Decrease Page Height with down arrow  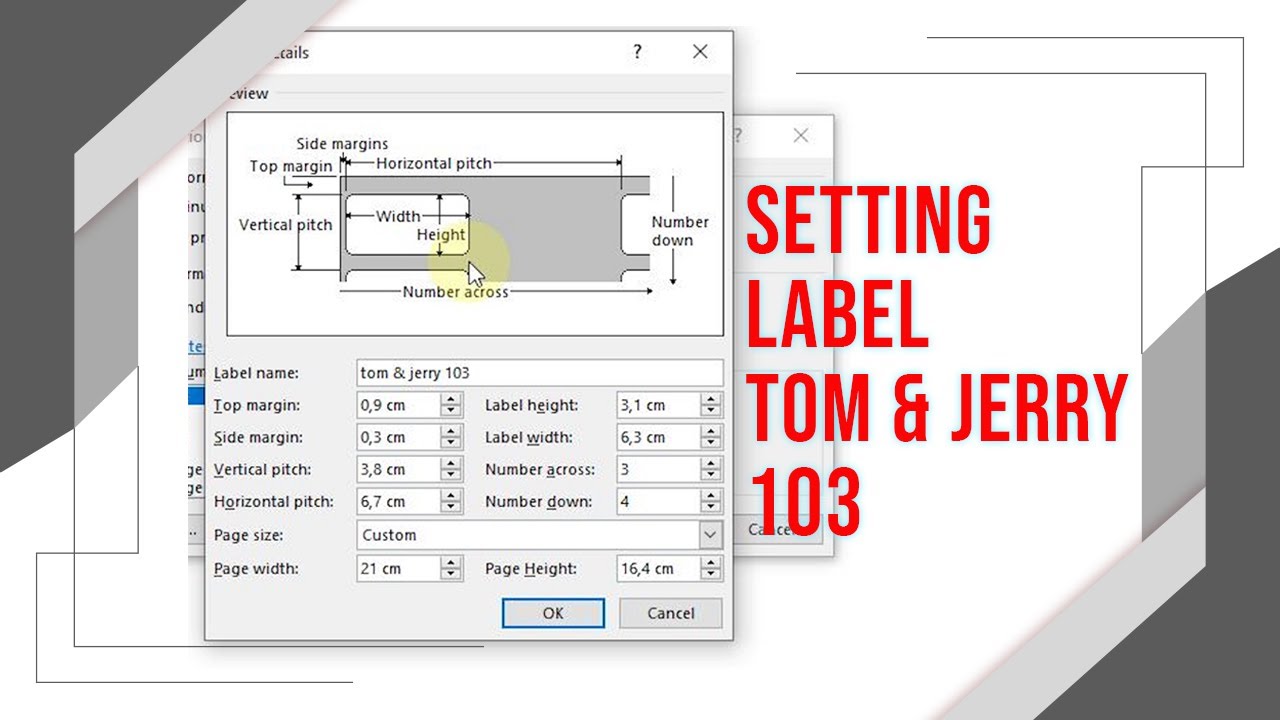(711, 575)
